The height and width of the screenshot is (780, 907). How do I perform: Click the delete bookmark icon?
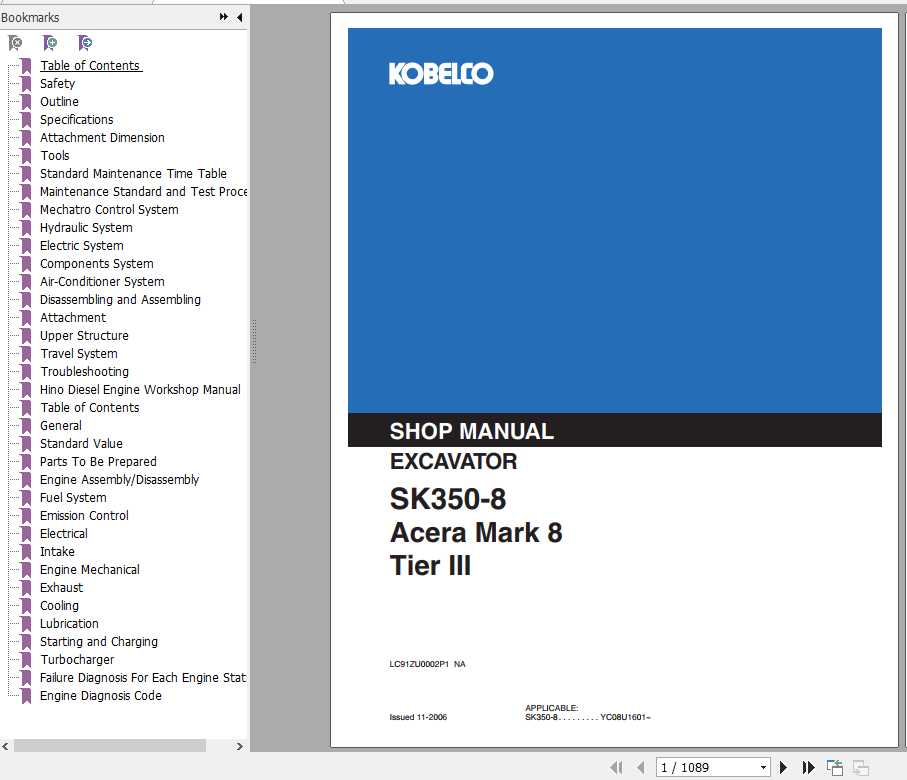pos(15,43)
